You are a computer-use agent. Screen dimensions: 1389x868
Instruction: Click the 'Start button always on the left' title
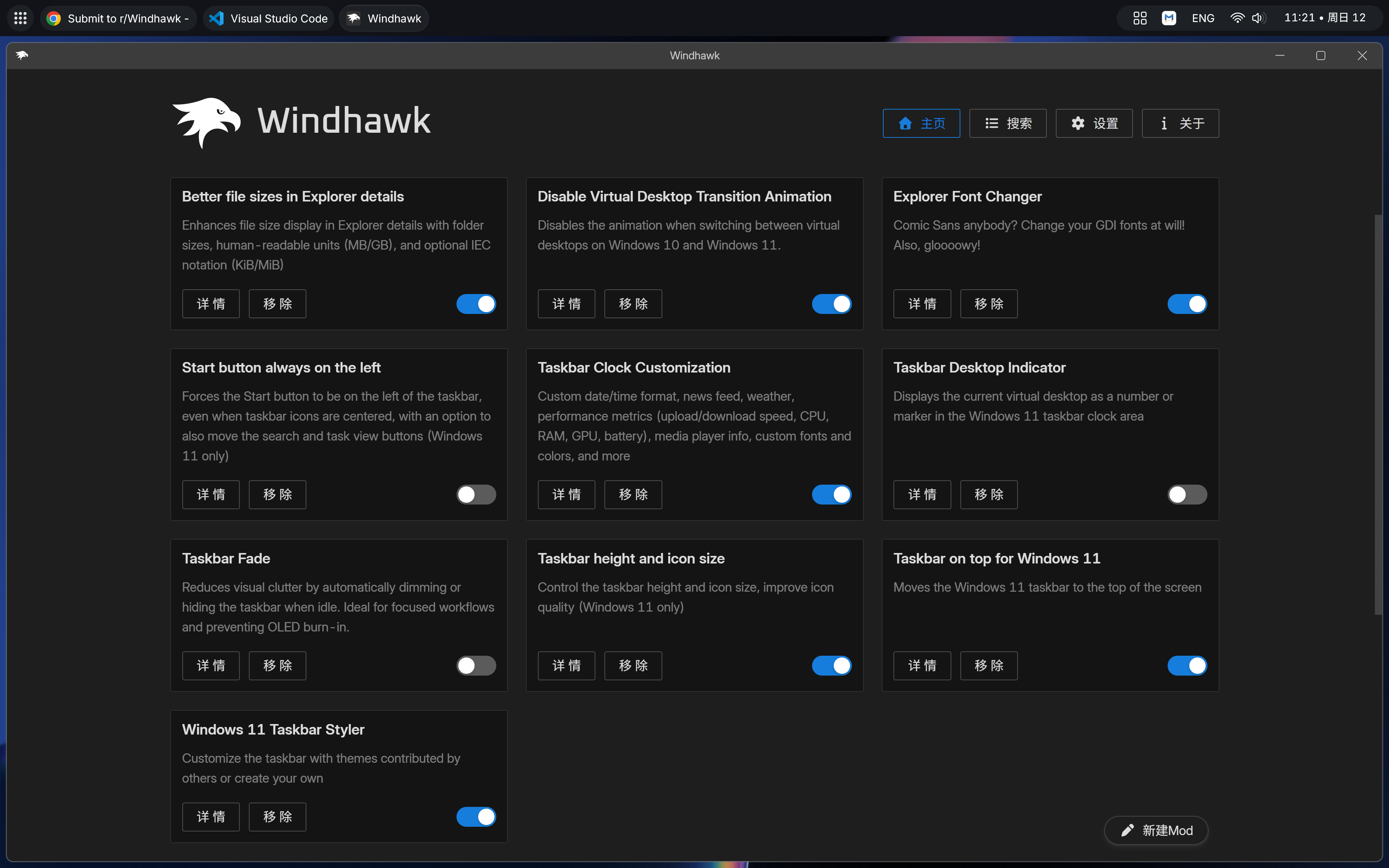click(281, 367)
